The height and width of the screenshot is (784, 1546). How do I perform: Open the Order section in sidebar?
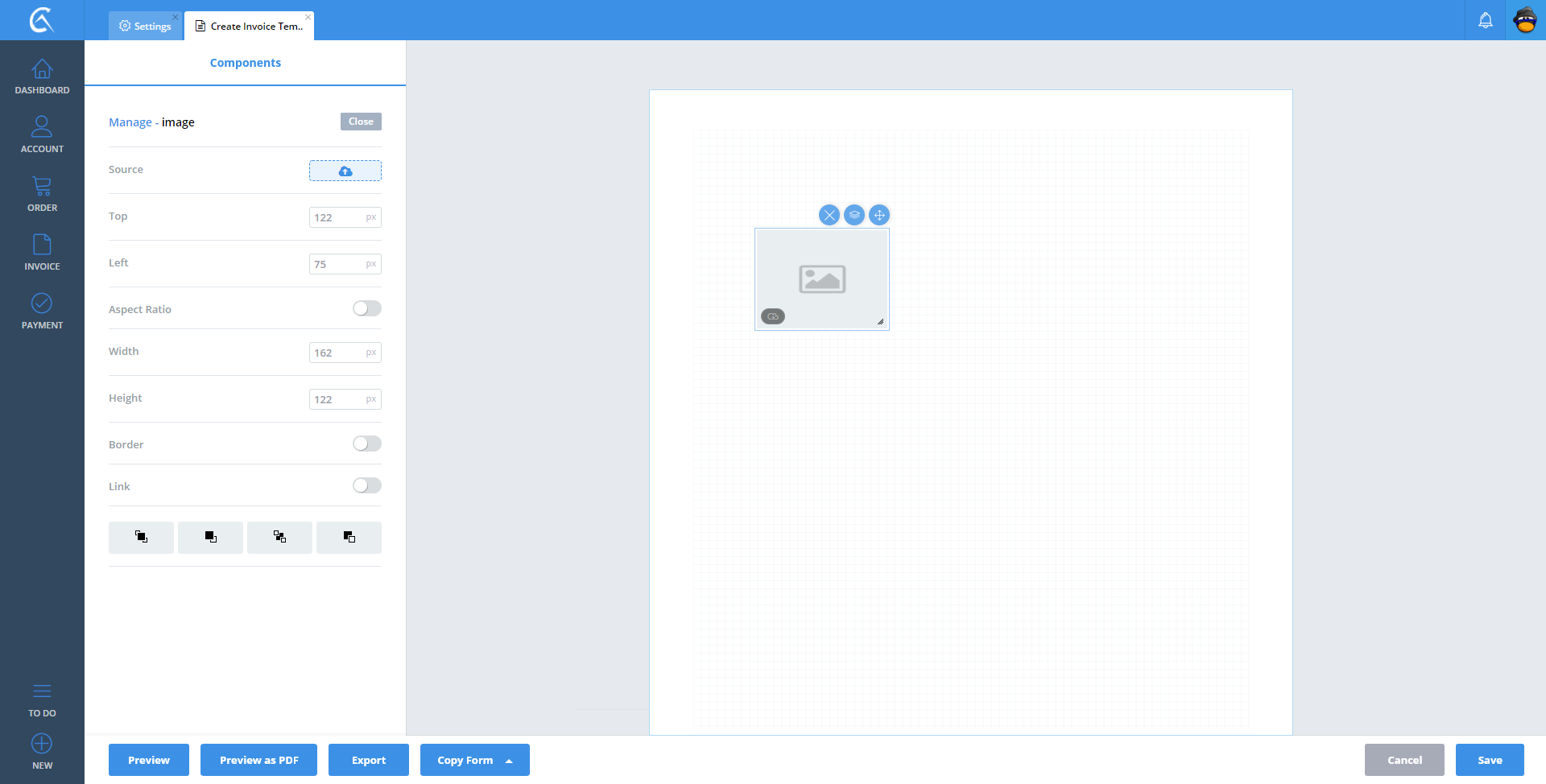42,194
